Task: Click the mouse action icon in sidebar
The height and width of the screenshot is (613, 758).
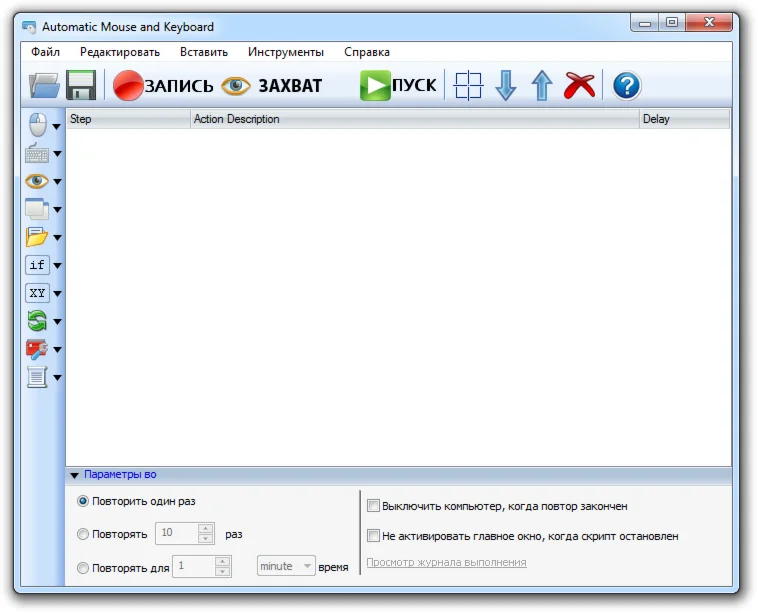Action: 38,125
